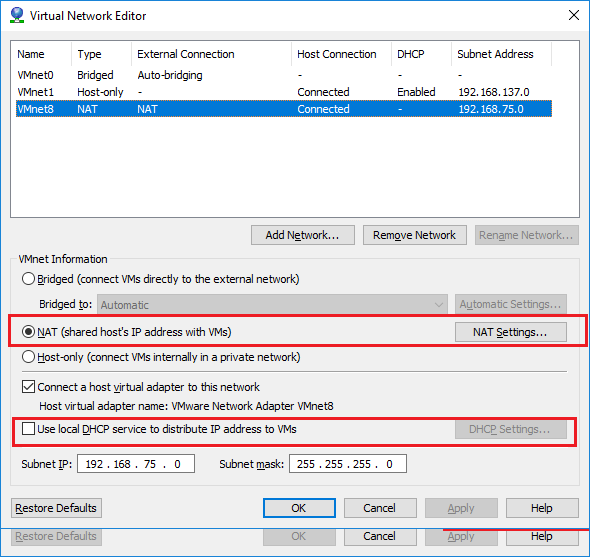Viewport: 590px width, 557px height.
Task: Click OK in the background window
Action: (x=299, y=537)
